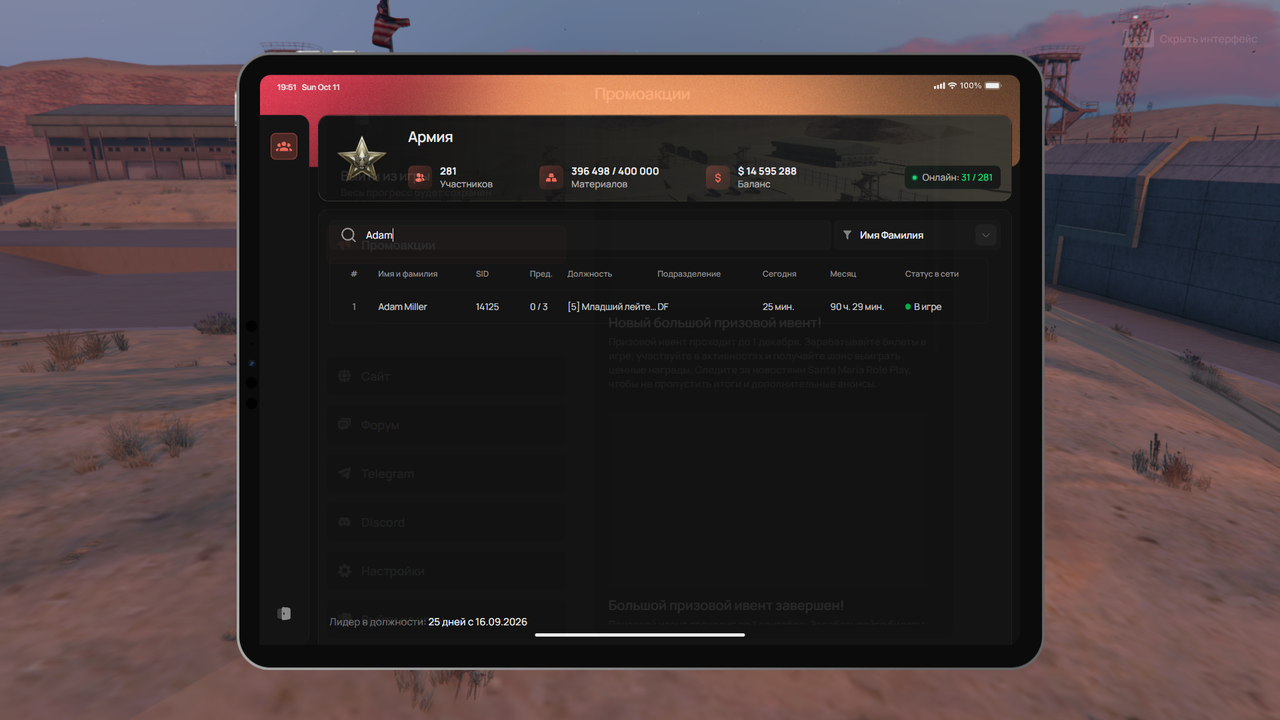Click the "Армия" faction title
Viewport: 1280px width, 720px height.
tap(430, 137)
